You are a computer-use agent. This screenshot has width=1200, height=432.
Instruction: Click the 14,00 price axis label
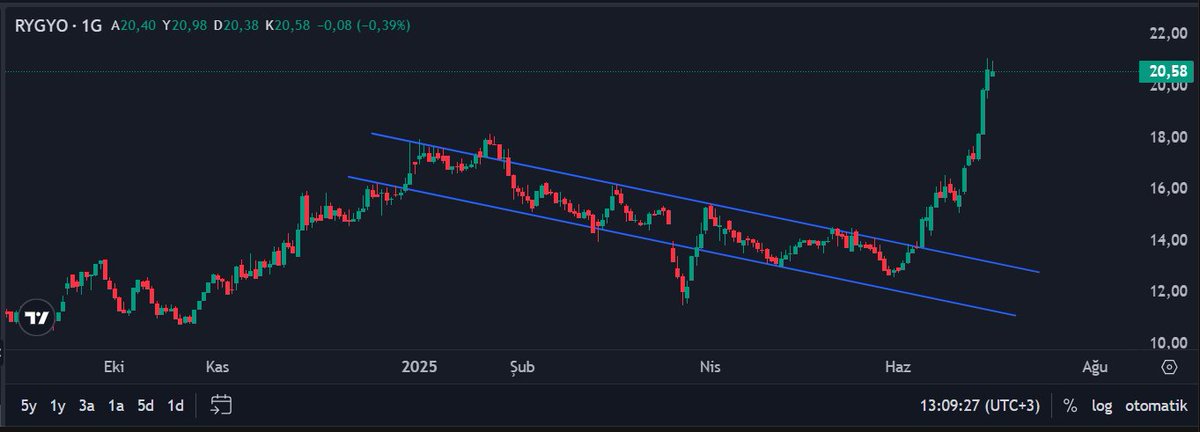1167,240
